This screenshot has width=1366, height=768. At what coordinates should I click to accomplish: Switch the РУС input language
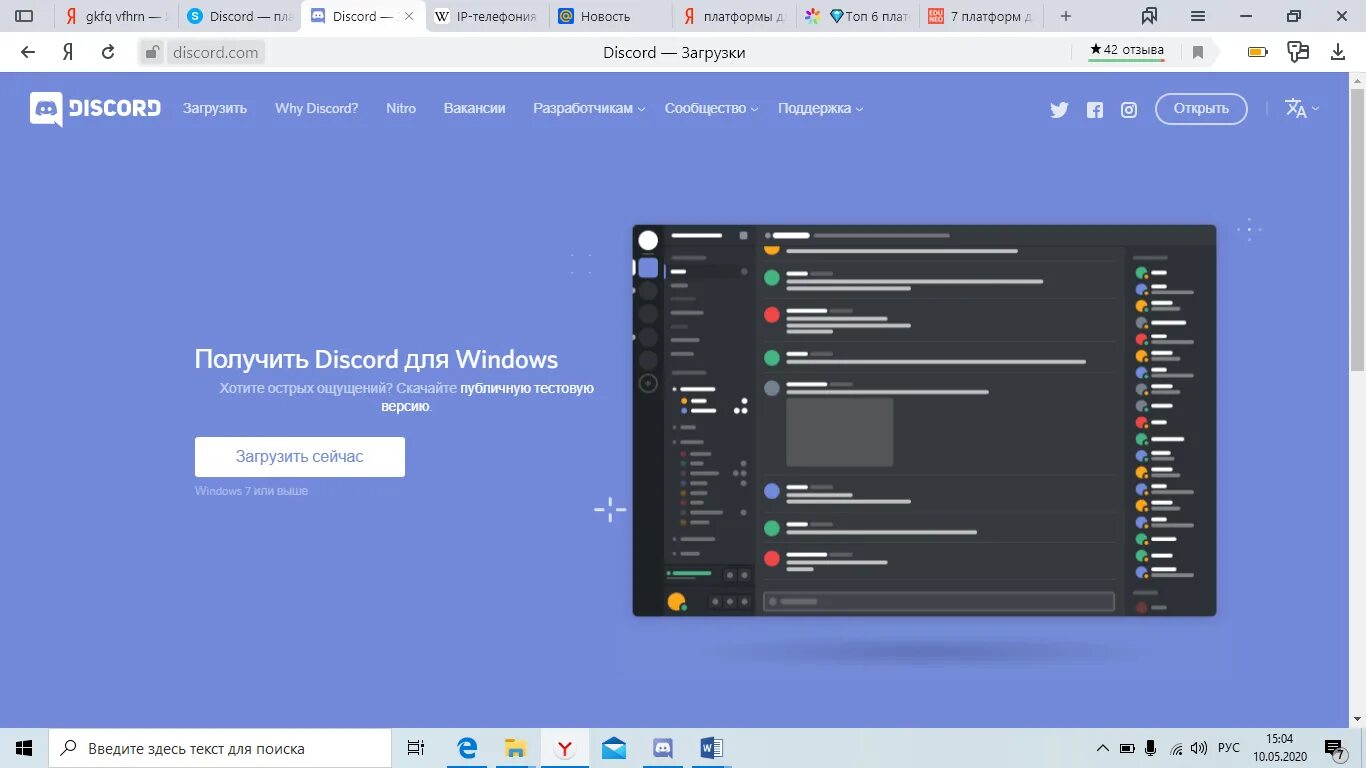pyautogui.click(x=1229, y=748)
